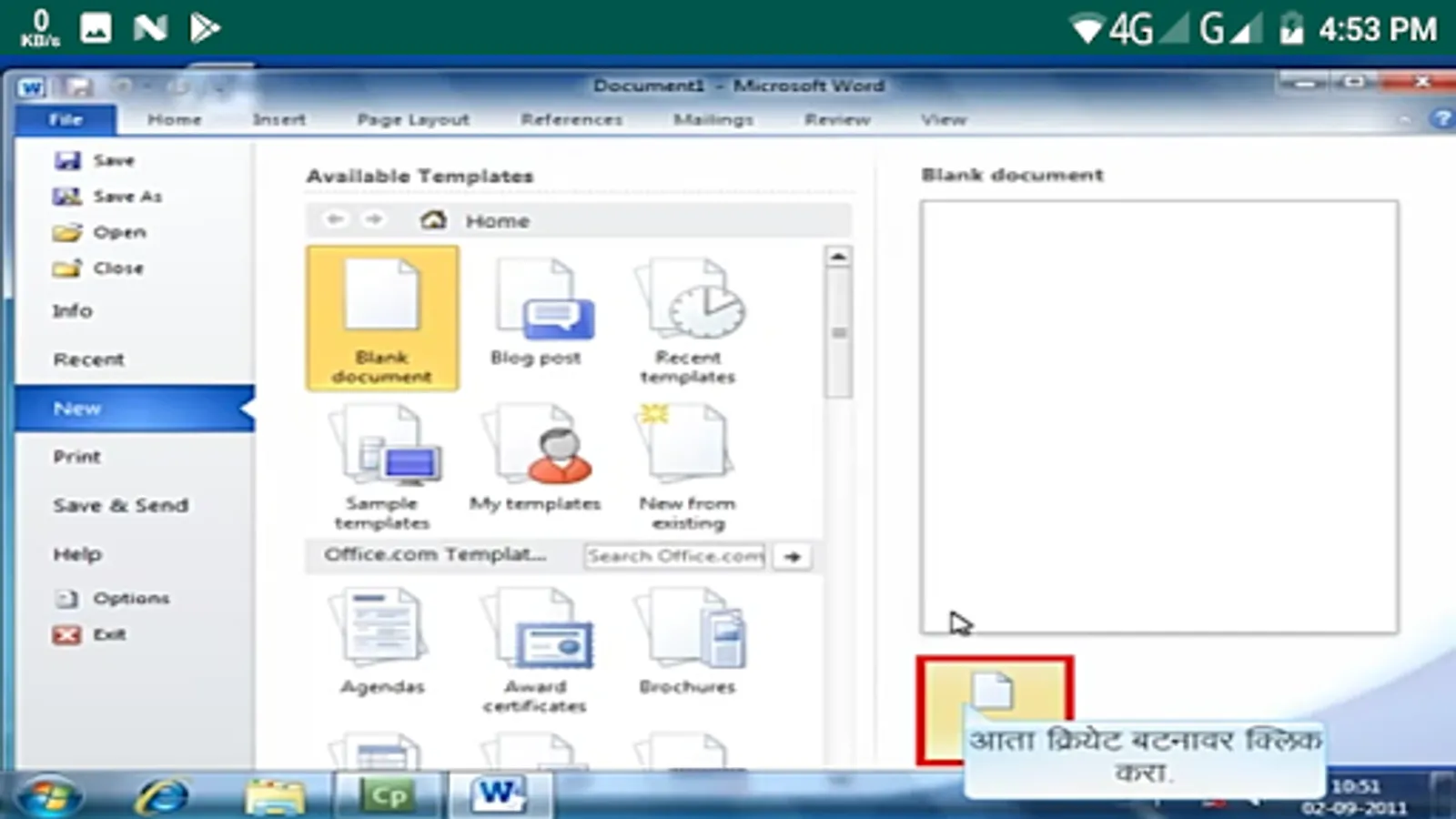Click the Save icon in the Quick Access toolbar
Screen dimensions: 1456x819
pos(78,86)
